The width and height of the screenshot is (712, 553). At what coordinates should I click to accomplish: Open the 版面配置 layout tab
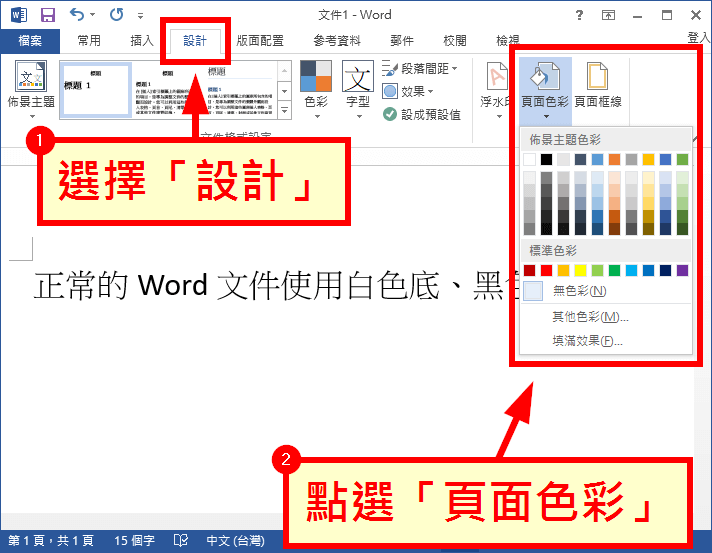259,41
